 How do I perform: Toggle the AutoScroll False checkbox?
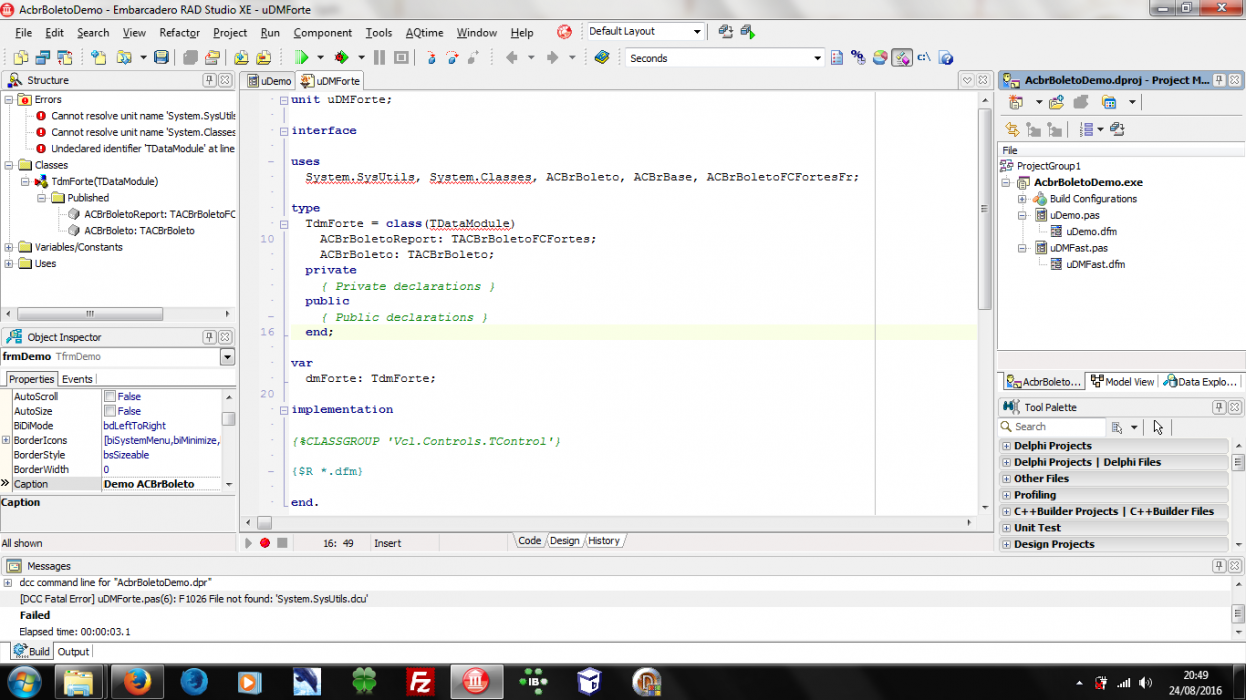coord(110,396)
